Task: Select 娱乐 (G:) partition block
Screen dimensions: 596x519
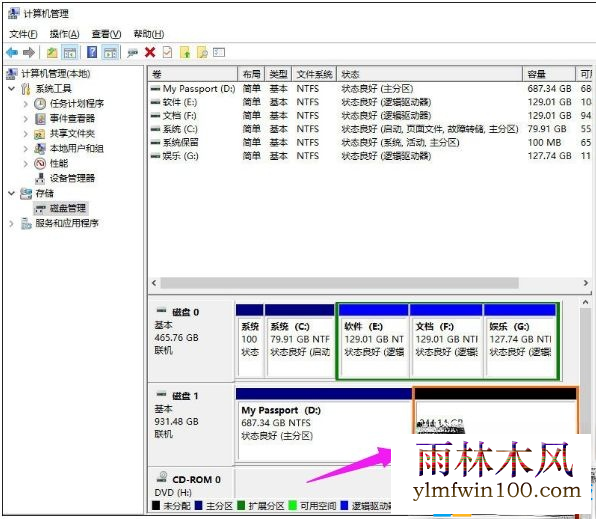Action: 520,341
